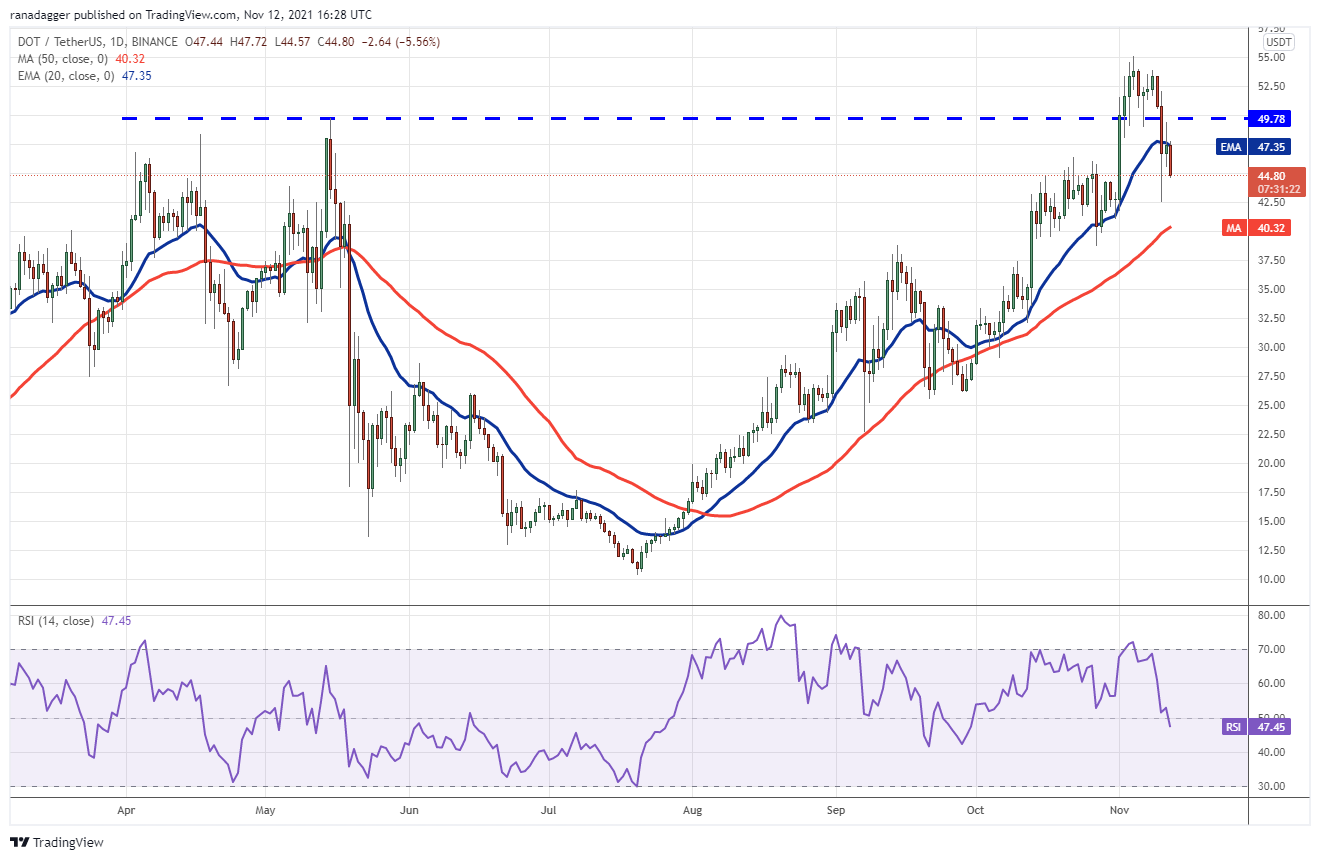Click the Jul label on time axis
Viewport: 1320px width, 860px height.
(547, 810)
